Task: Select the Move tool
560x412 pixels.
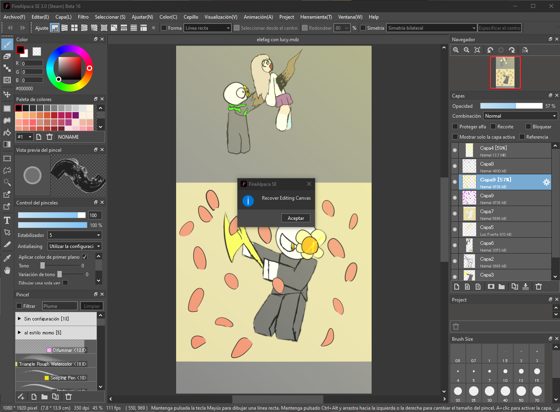Action: coord(7,94)
